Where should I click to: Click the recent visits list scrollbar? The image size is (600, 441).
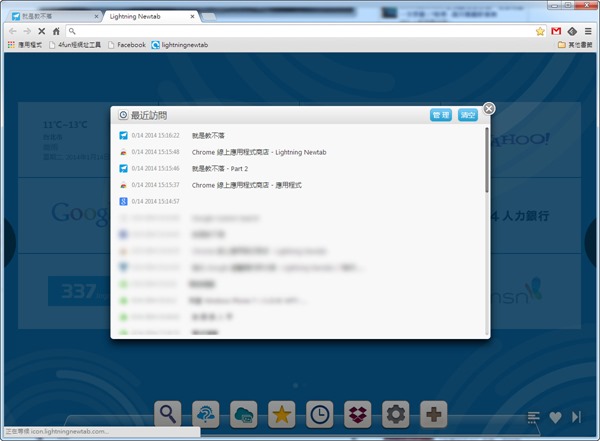[487, 160]
